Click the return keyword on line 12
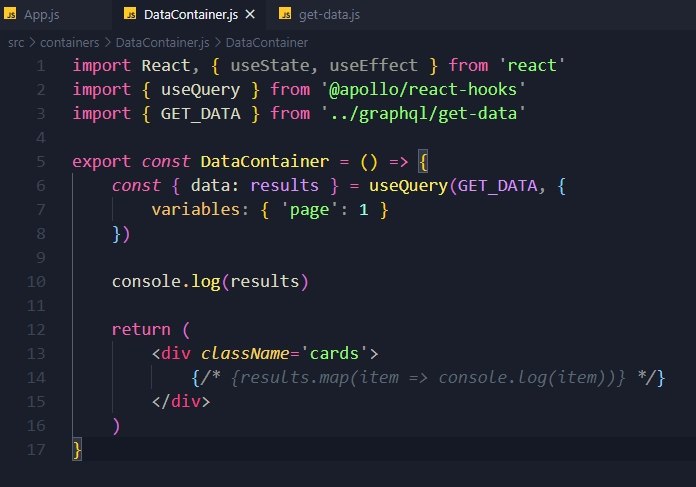 tap(141, 329)
